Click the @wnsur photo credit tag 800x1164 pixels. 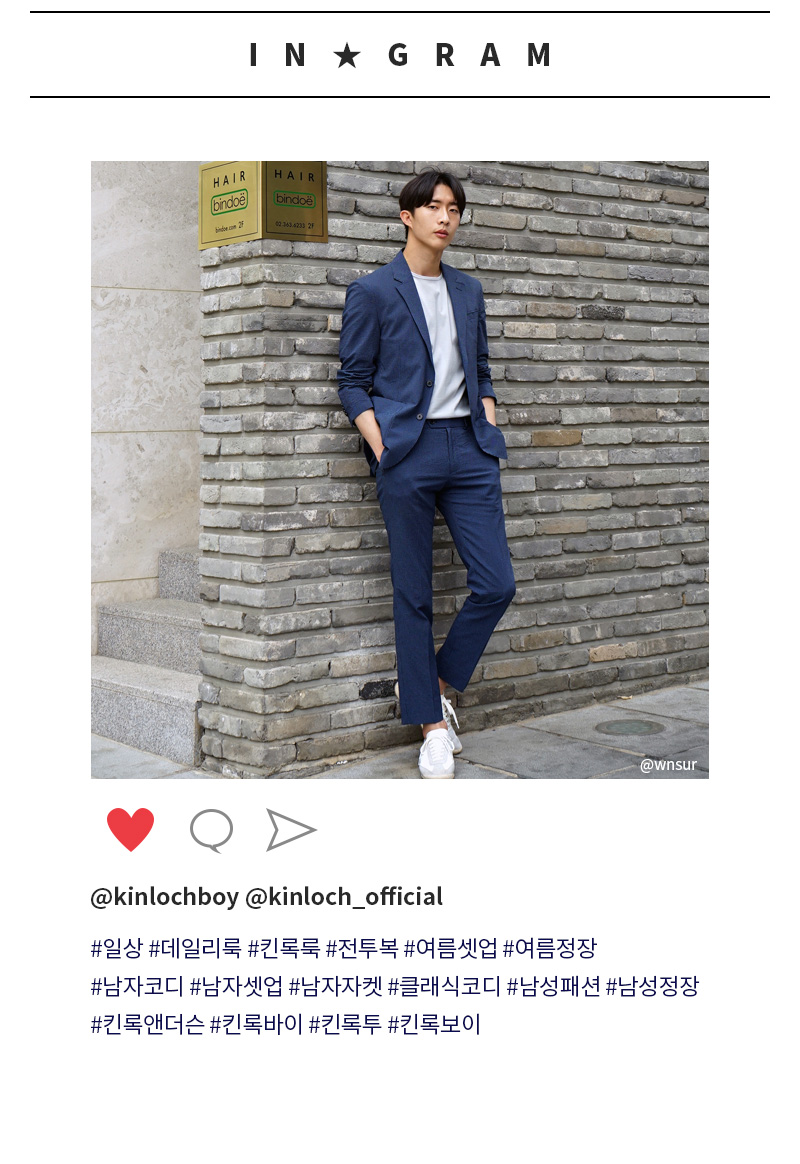[668, 765]
